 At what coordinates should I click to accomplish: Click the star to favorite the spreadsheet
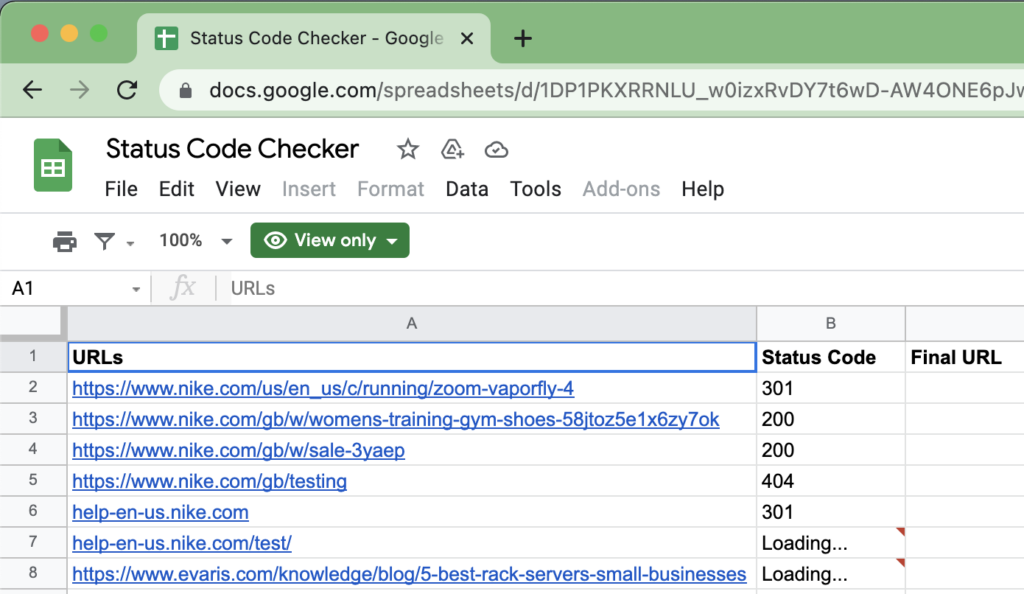(407, 149)
